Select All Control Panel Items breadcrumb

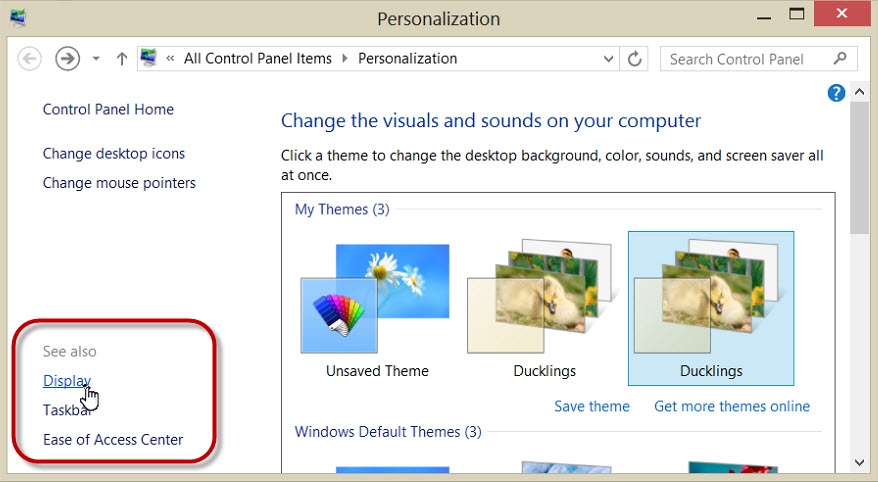tap(257, 59)
